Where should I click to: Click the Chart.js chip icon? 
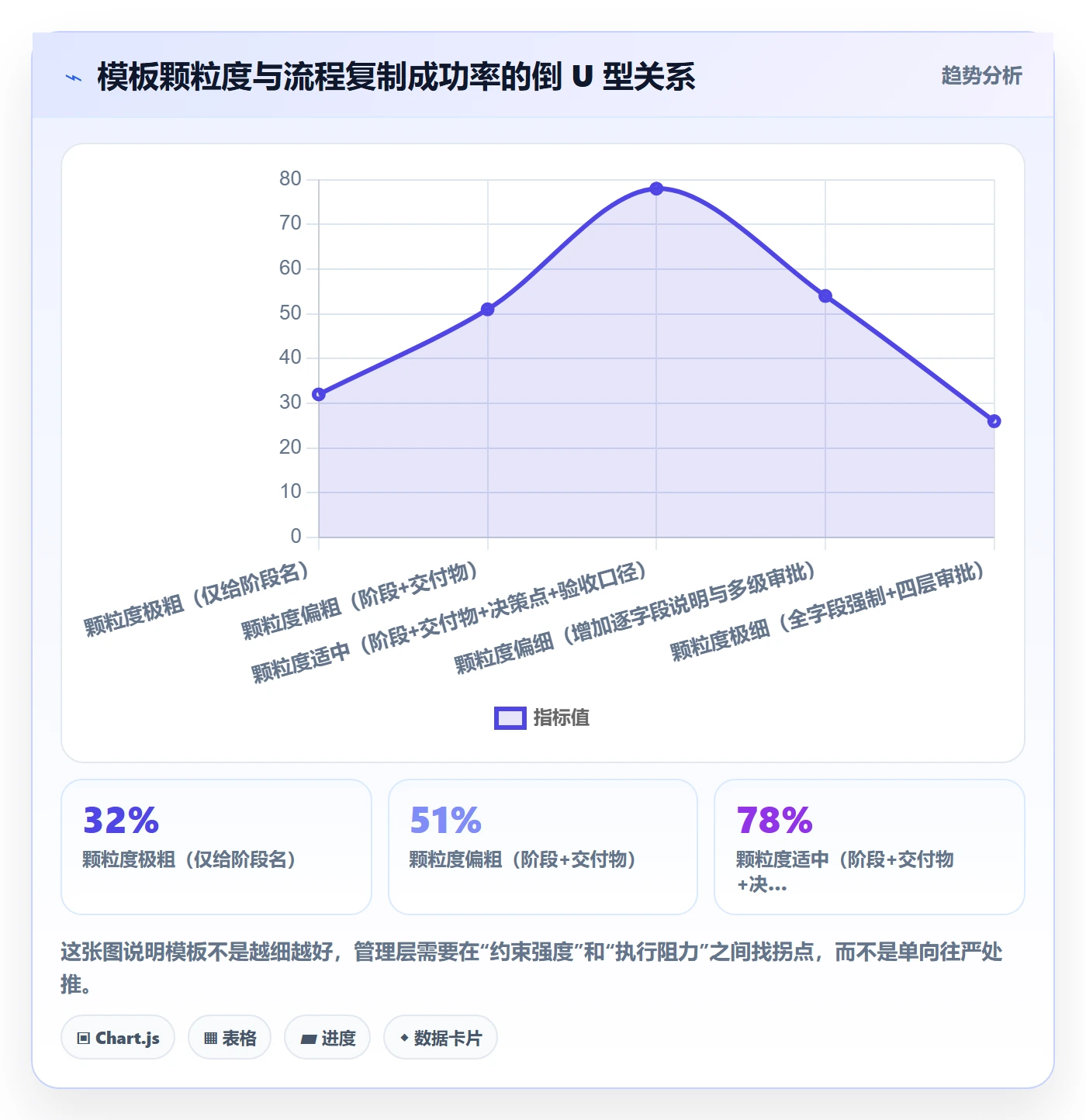[84, 1038]
